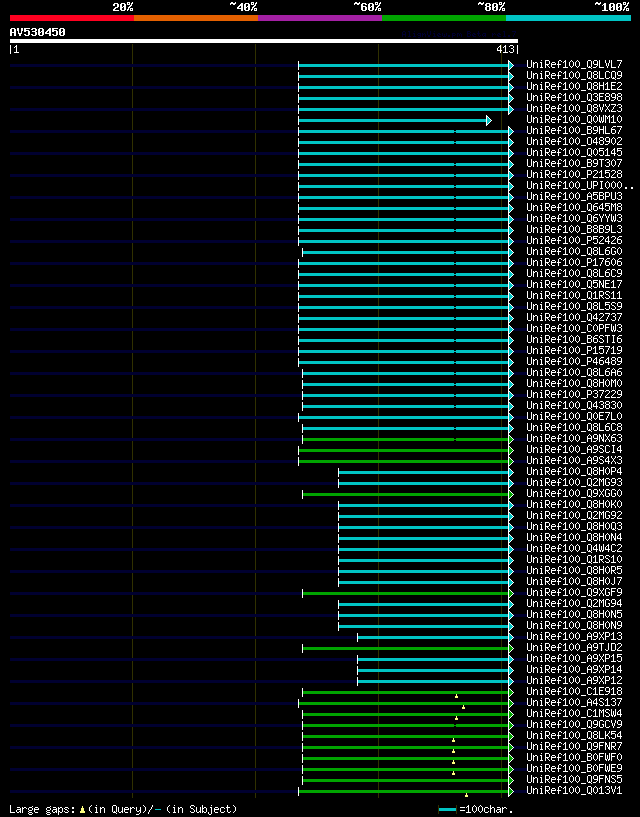Select label UniRef100_Q43830
Image resolution: width=640 pixels, height=817 pixels.
(x=574, y=405)
